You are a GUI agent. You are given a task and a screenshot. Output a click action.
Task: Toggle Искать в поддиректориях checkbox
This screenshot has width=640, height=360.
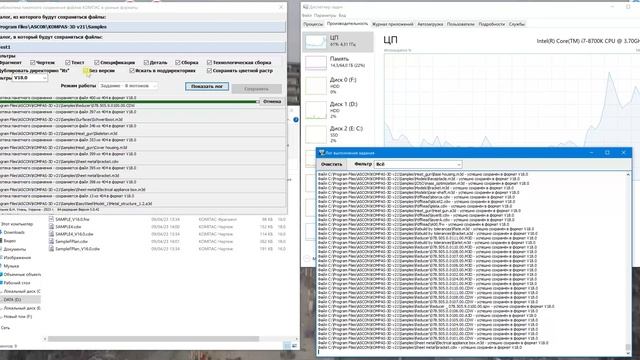pos(132,71)
